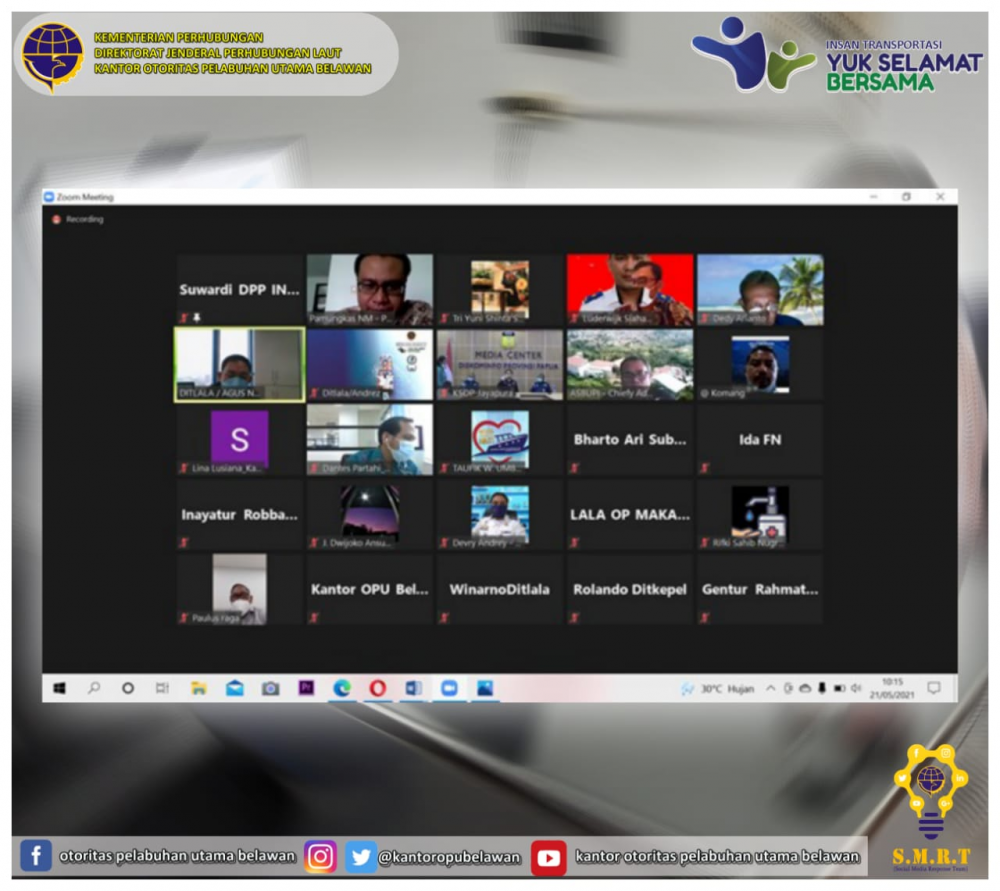
Task: Launch Cortana from the taskbar circle
Action: [128, 688]
